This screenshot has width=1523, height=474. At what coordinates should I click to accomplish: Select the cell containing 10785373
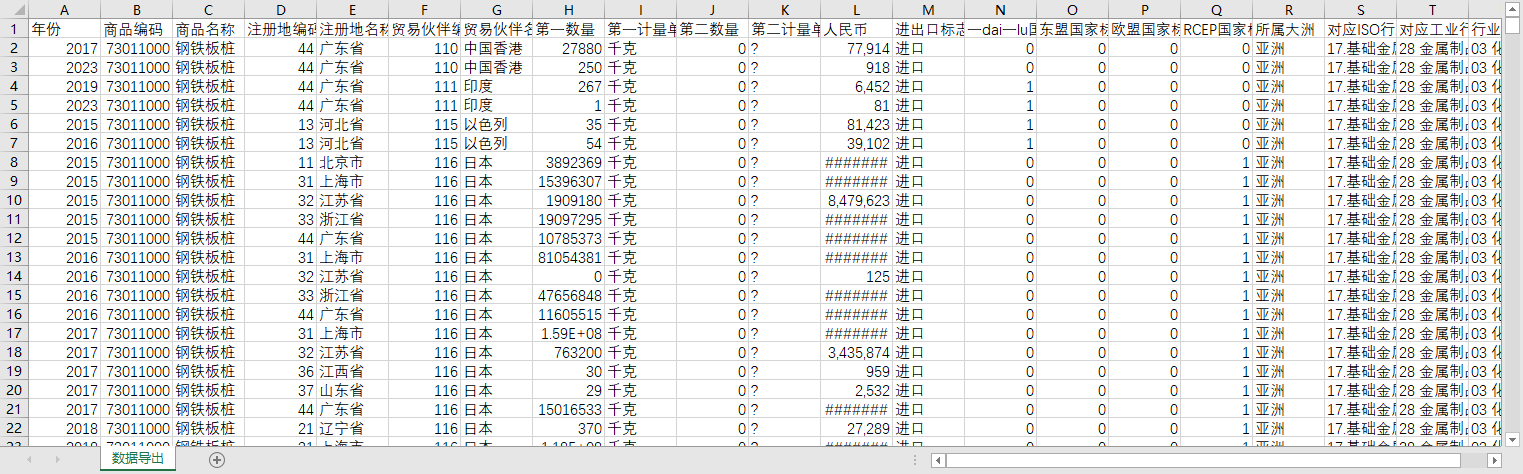568,238
